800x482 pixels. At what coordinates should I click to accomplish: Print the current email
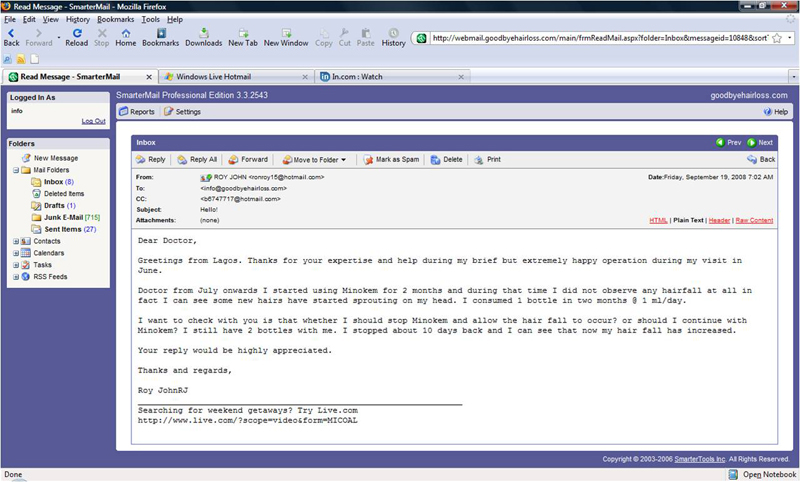click(x=488, y=159)
